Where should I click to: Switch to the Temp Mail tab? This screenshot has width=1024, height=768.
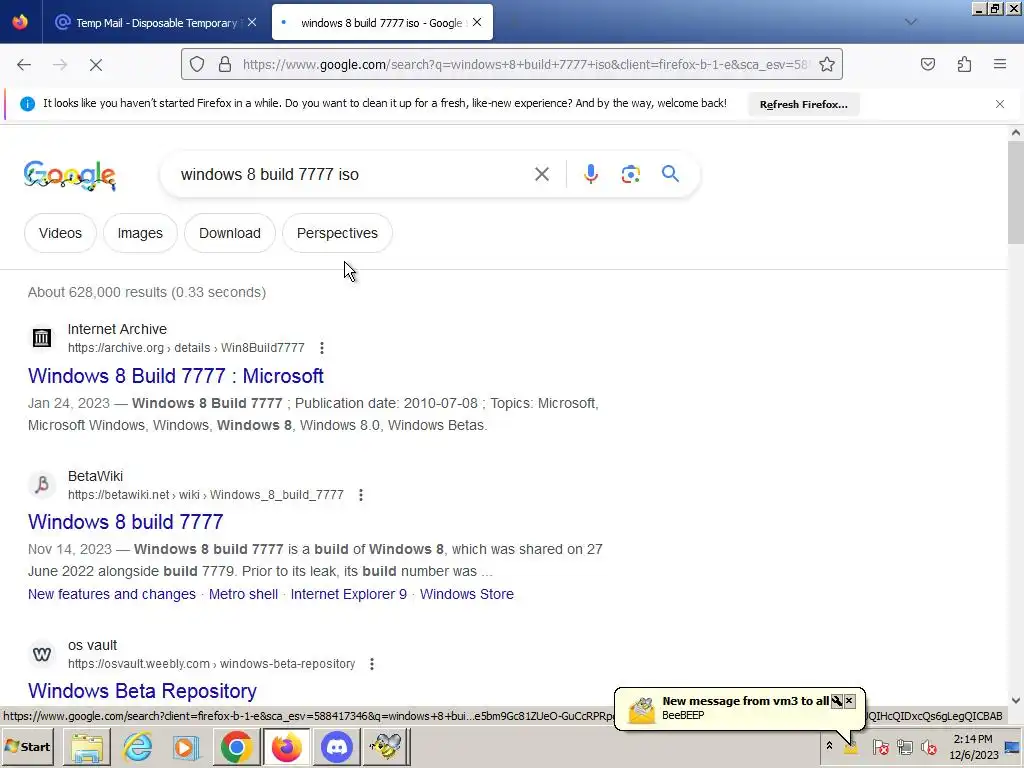[156, 23]
